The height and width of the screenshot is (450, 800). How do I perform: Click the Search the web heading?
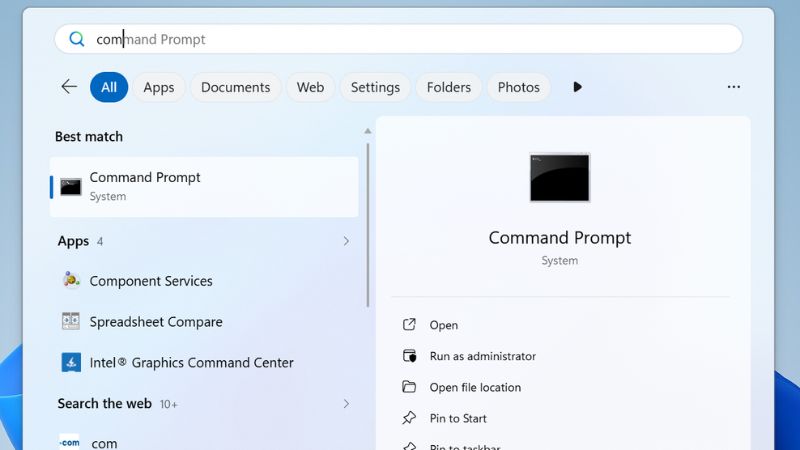click(x=105, y=404)
